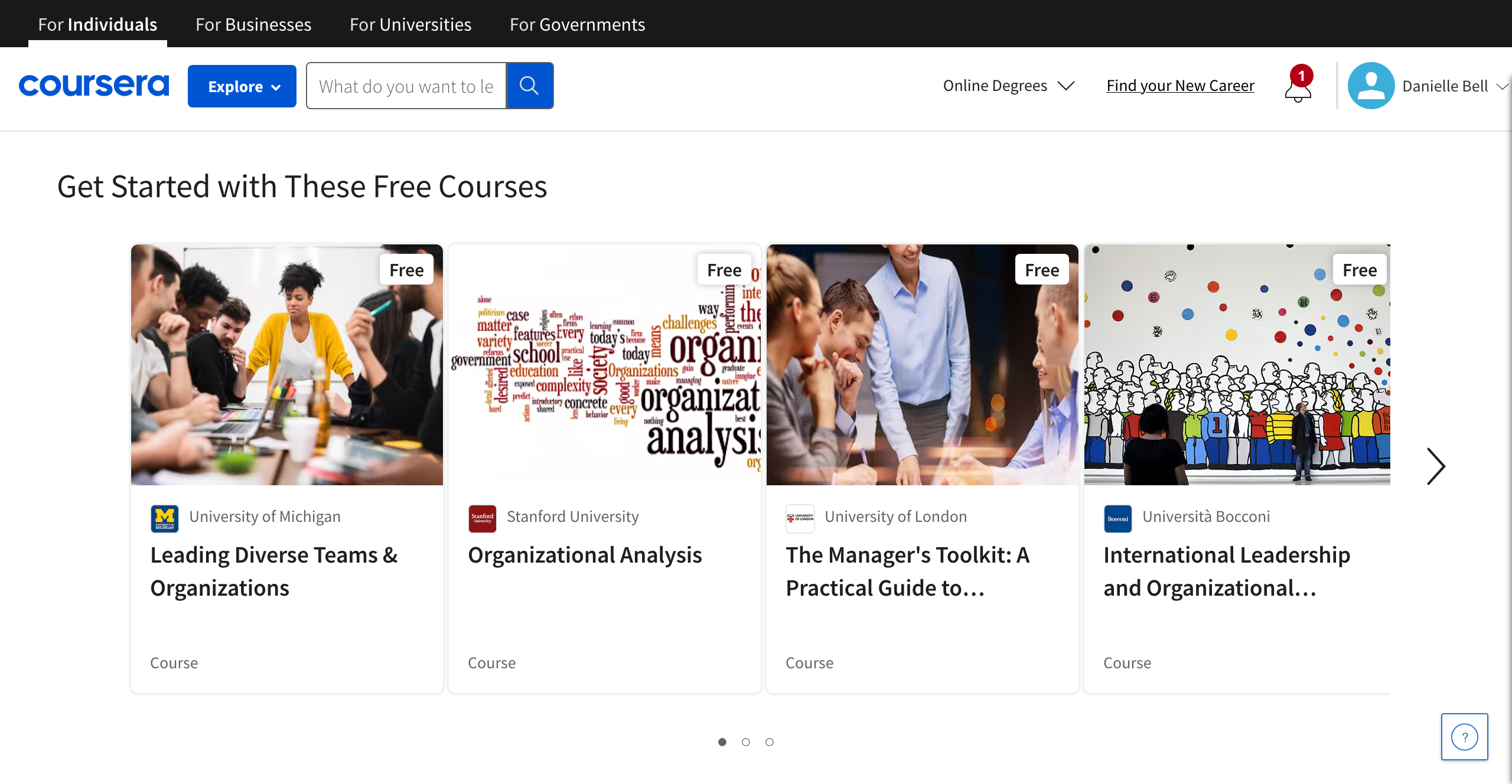The width and height of the screenshot is (1512, 784).
Task: Click the Danielle Bell profile avatar
Action: pyautogui.click(x=1371, y=86)
